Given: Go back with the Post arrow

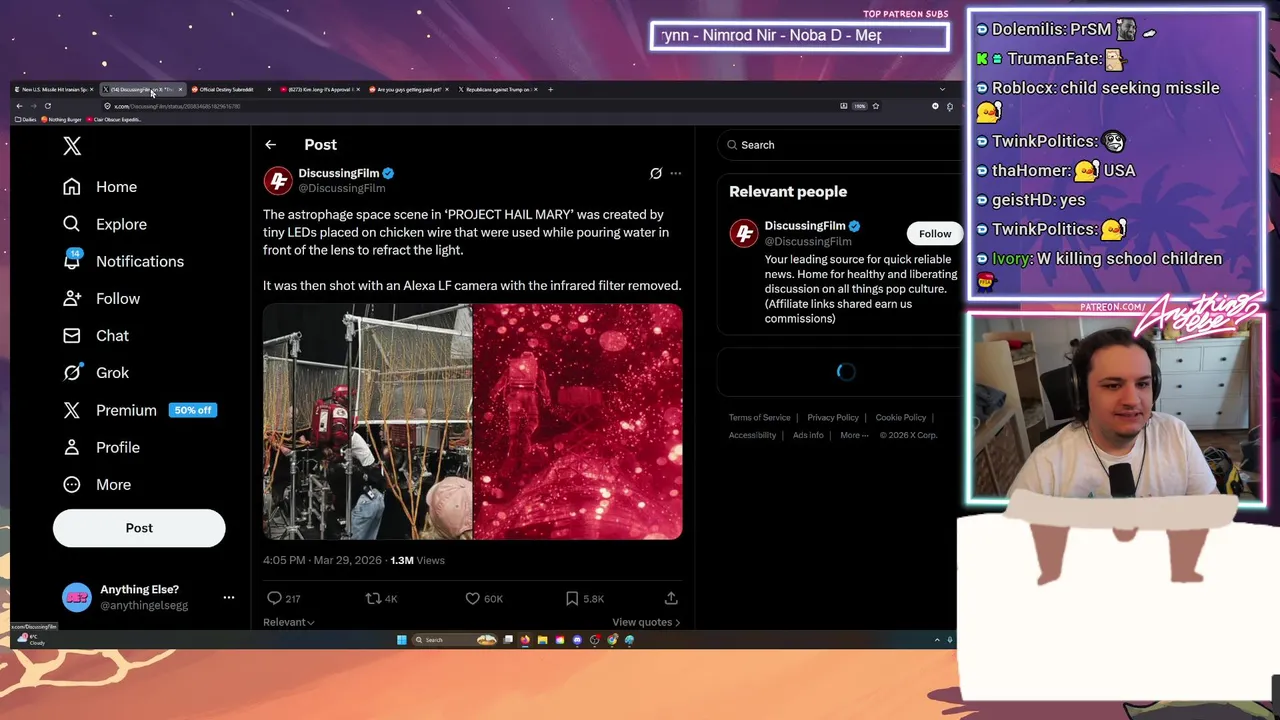Looking at the screenshot, I should pyautogui.click(x=270, y=145).
